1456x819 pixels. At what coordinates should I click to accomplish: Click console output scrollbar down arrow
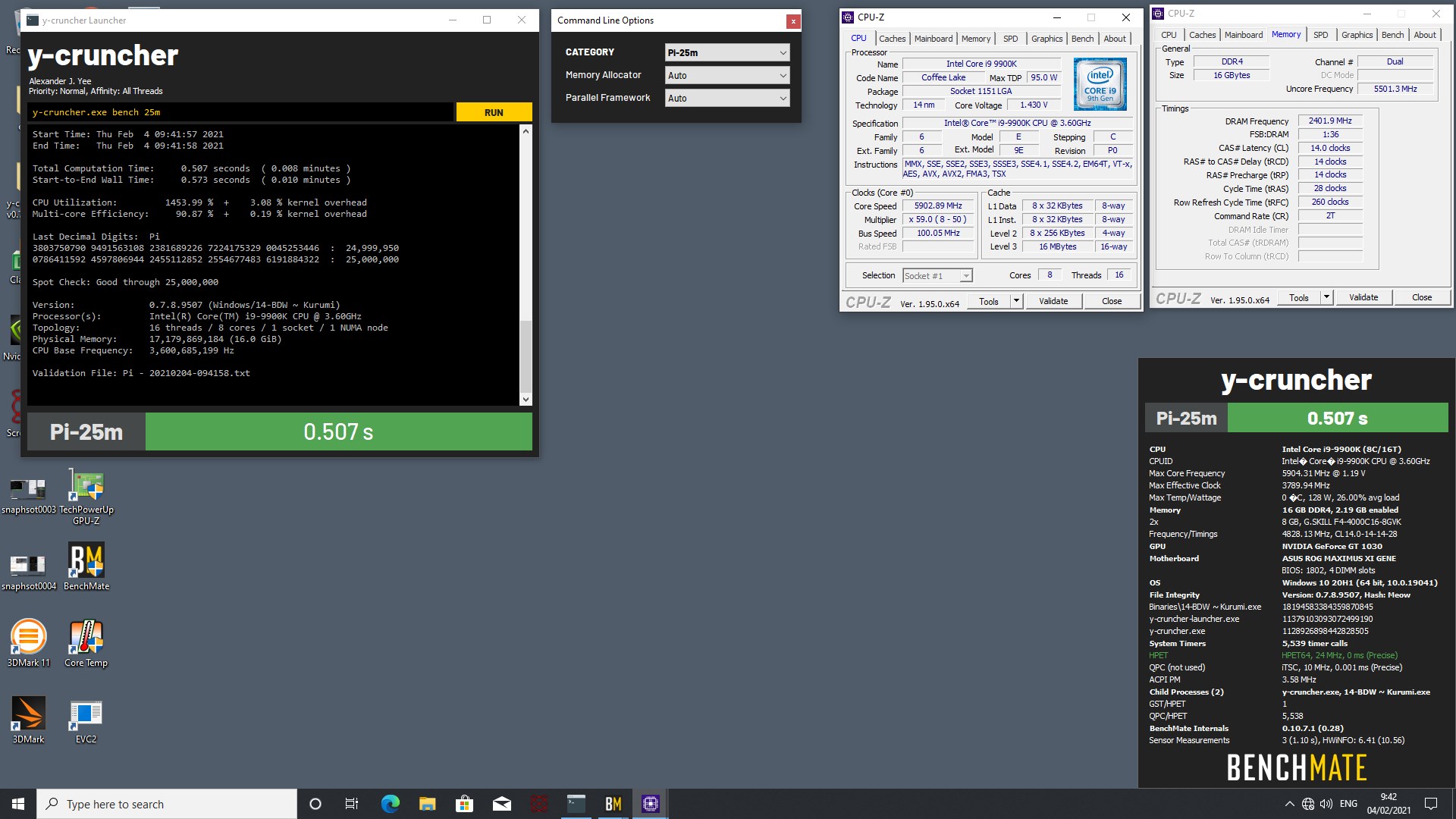tap(526, 400)
